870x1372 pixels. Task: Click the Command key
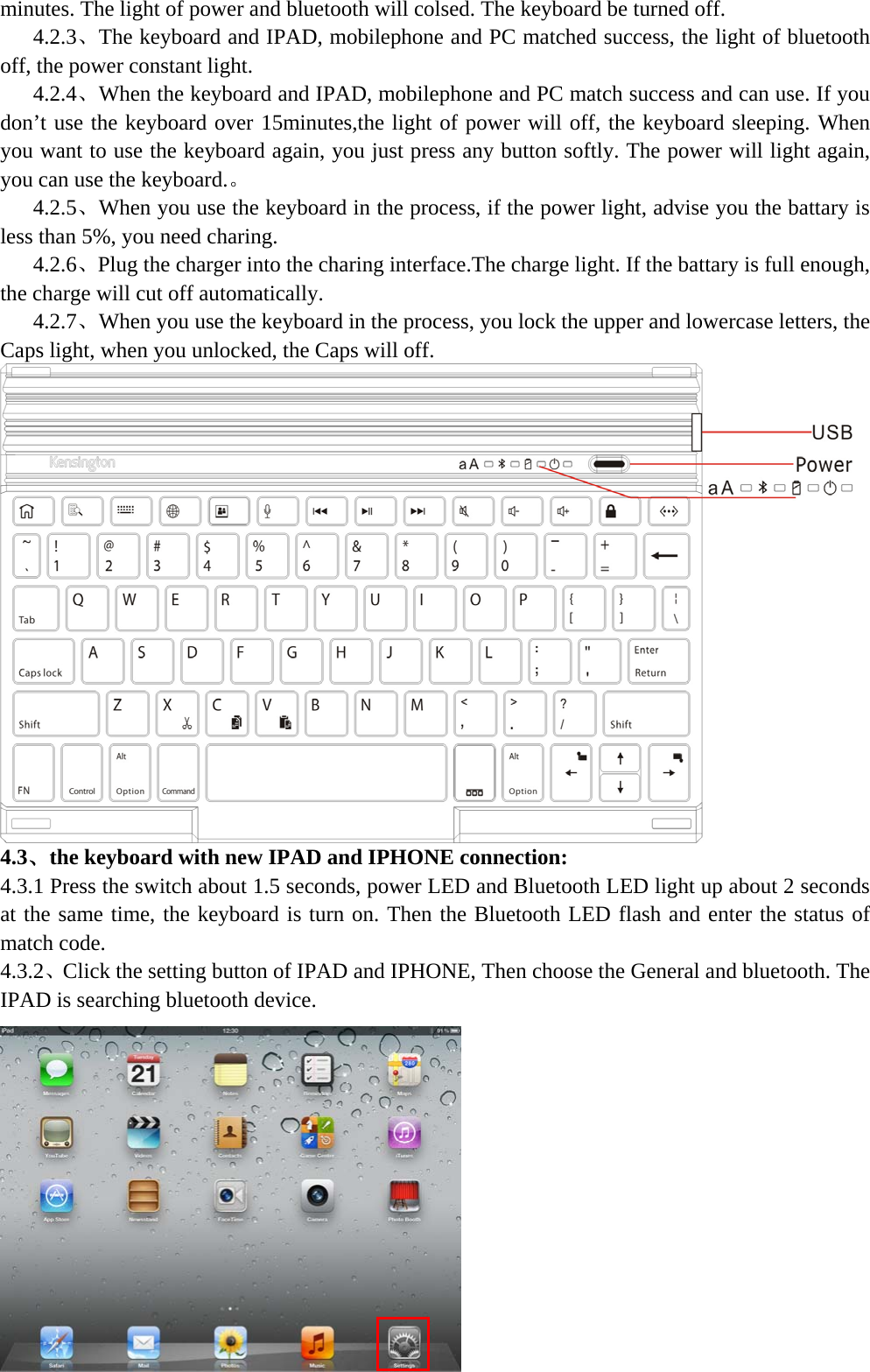pyautogui.click(x=179, y=772)
